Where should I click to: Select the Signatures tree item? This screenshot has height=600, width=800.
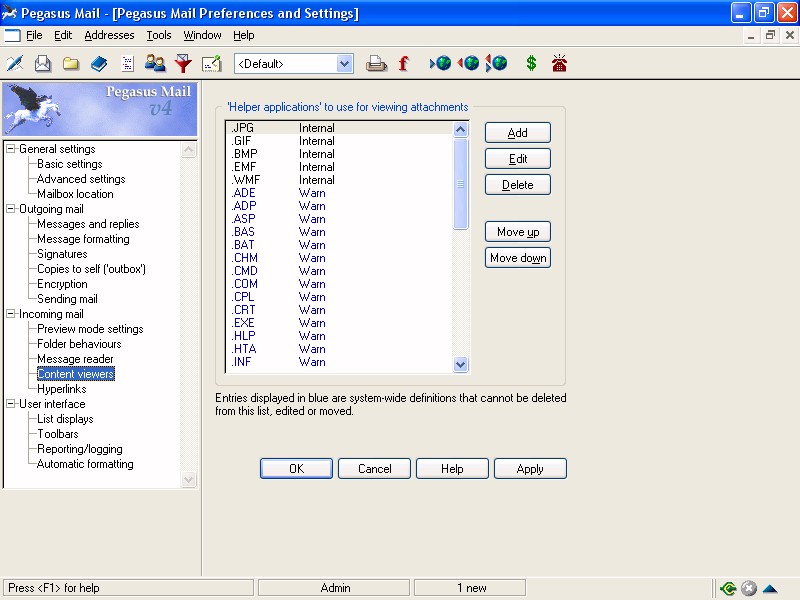click(x=62, y=254)
